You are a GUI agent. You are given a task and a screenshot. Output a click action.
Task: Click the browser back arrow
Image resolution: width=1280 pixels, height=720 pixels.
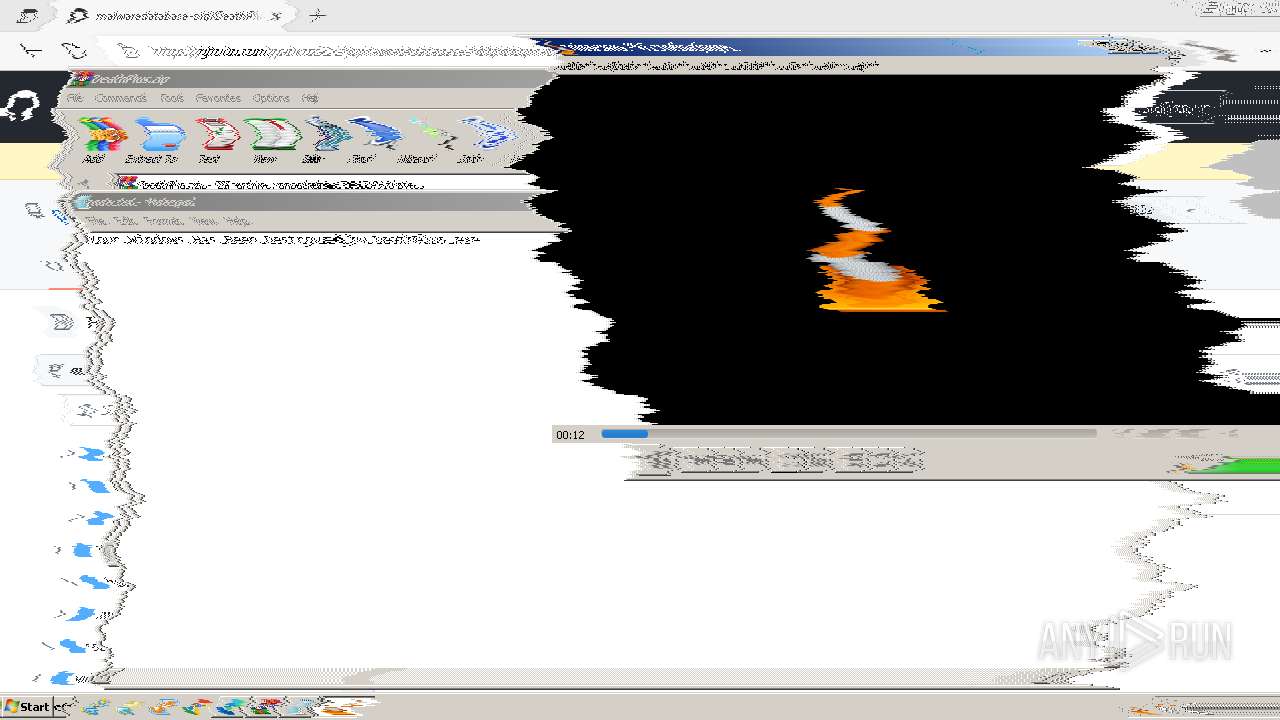pyautogui.click(x=31, y=50)
